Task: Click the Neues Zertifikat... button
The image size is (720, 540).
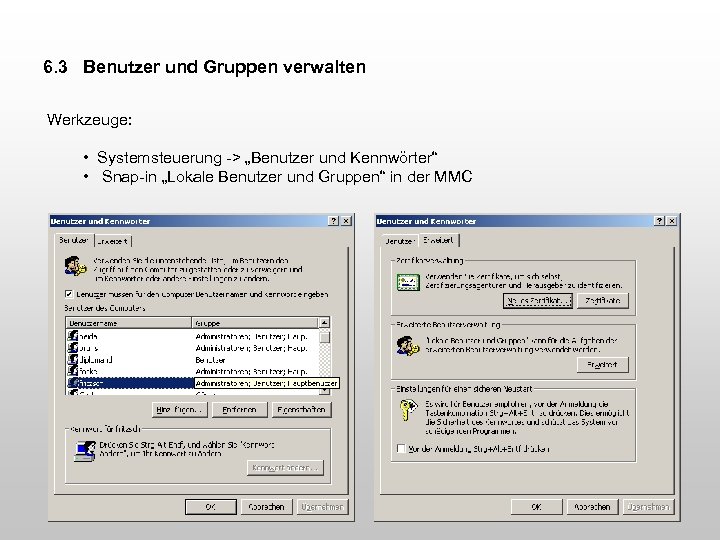Action: point(538,301)
